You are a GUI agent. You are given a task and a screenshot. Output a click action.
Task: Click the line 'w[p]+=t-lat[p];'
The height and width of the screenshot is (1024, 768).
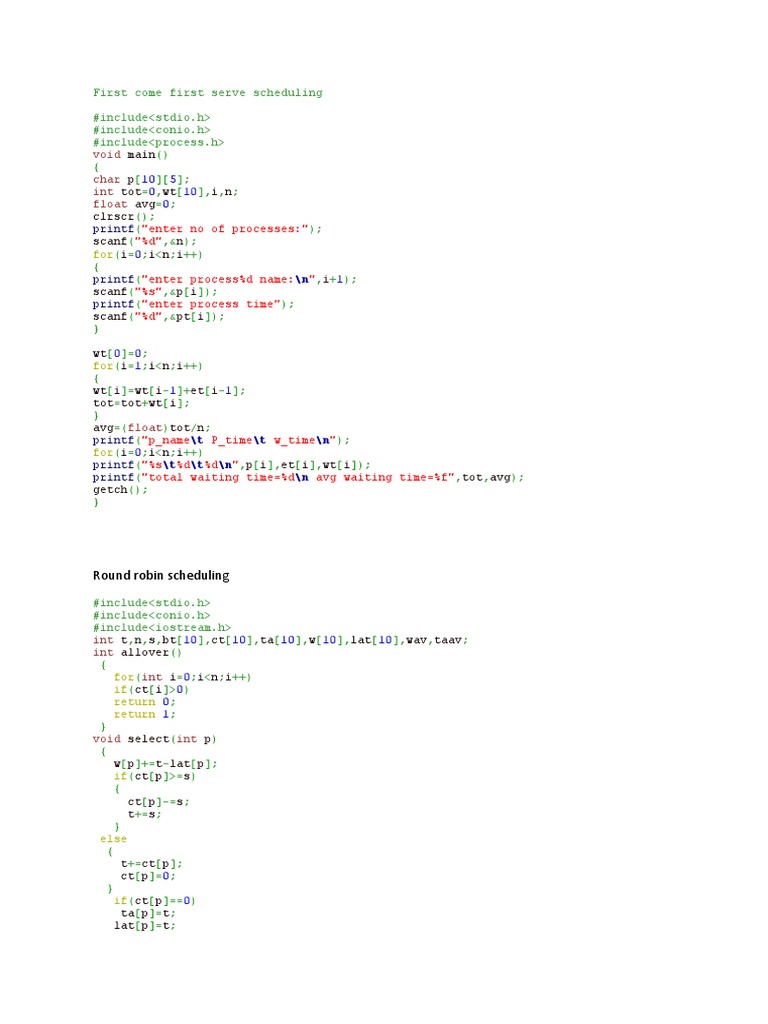tap(165, 764)
